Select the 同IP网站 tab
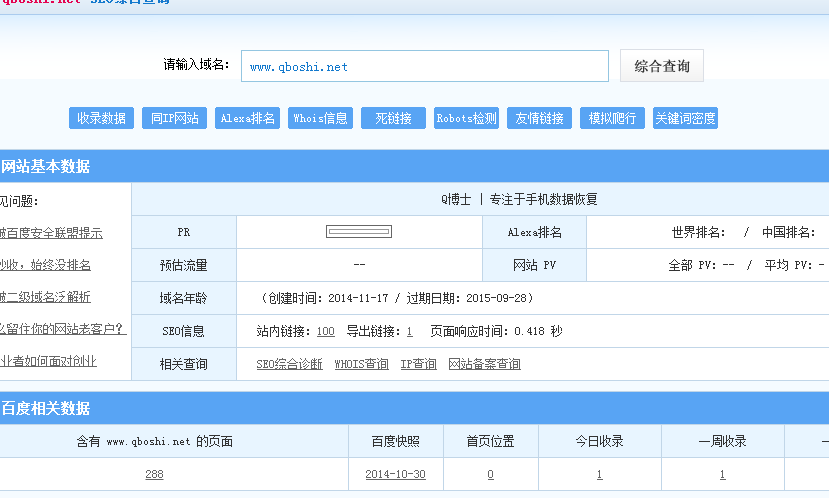The height and width of the screenshot is (498, 829). pyautogui.click(x=174, y=118)
